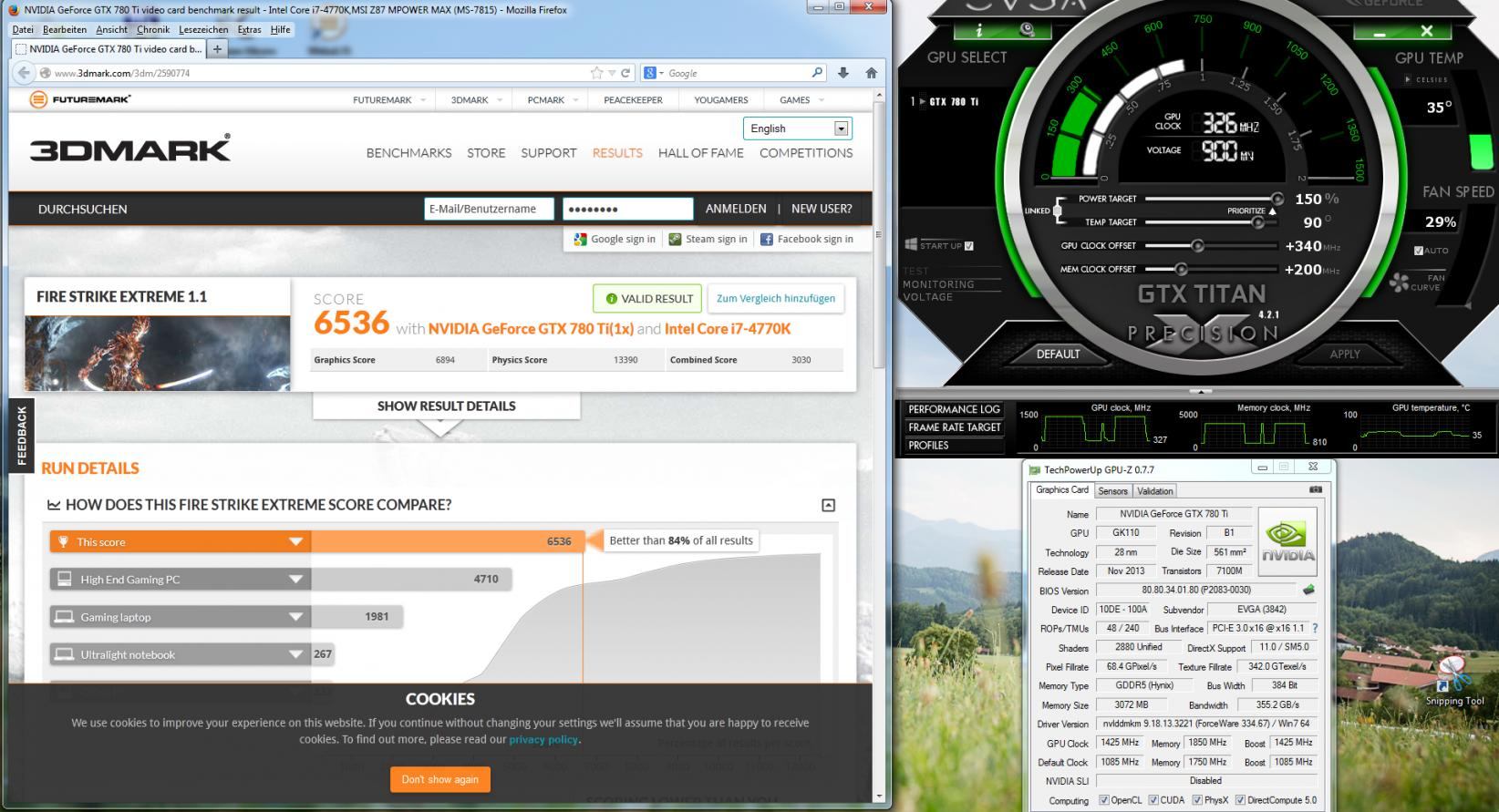
Task: Open Snipping Tool desktop shortcut
Action: pos(1454,680)
